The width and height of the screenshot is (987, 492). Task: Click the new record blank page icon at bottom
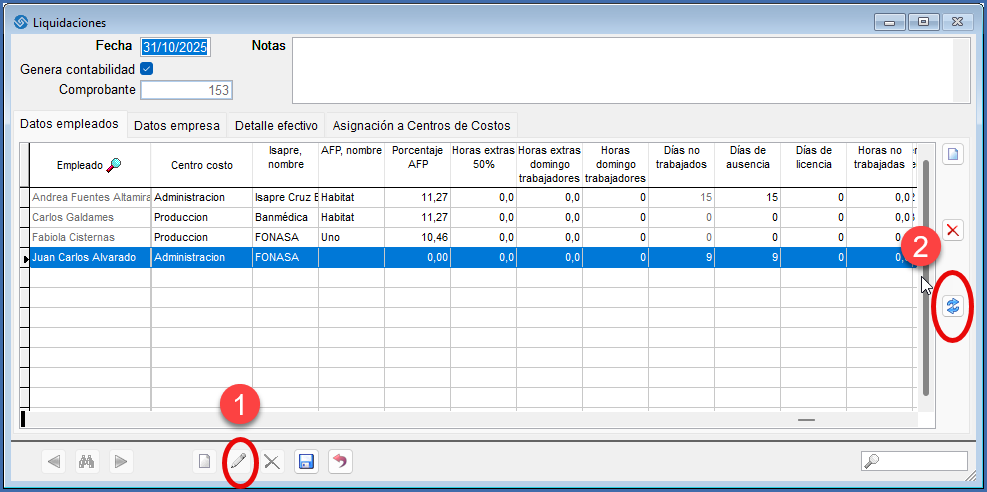click(x=204, y=462)
